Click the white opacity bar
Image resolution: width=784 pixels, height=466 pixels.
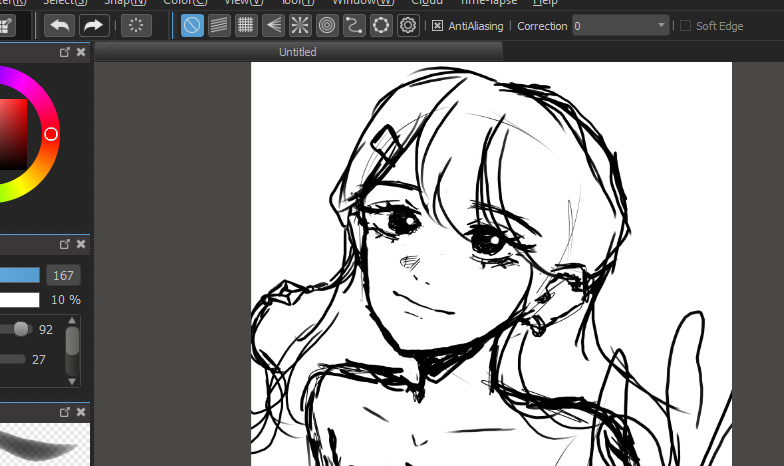click(20, 300)
